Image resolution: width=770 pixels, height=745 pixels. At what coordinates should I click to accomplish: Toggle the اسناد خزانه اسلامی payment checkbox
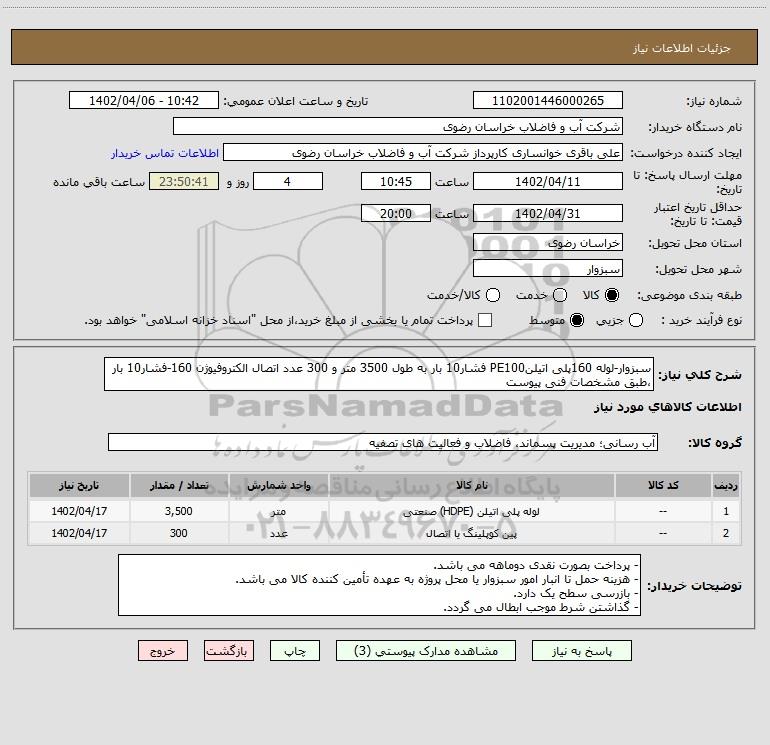click(x=485, y=320)
